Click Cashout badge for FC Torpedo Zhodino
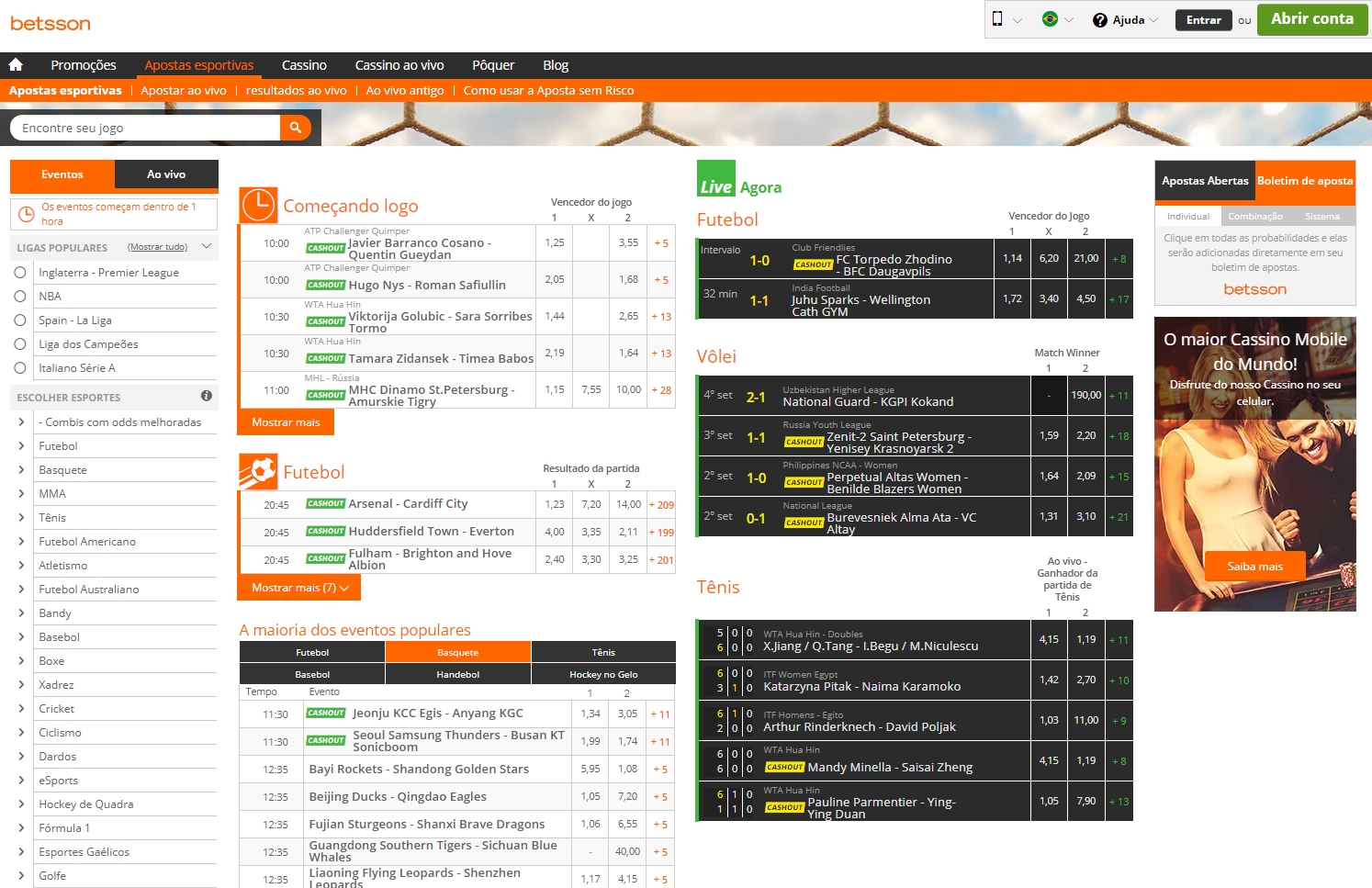Screen dimensions: 1372x888 tap(813, 264)
